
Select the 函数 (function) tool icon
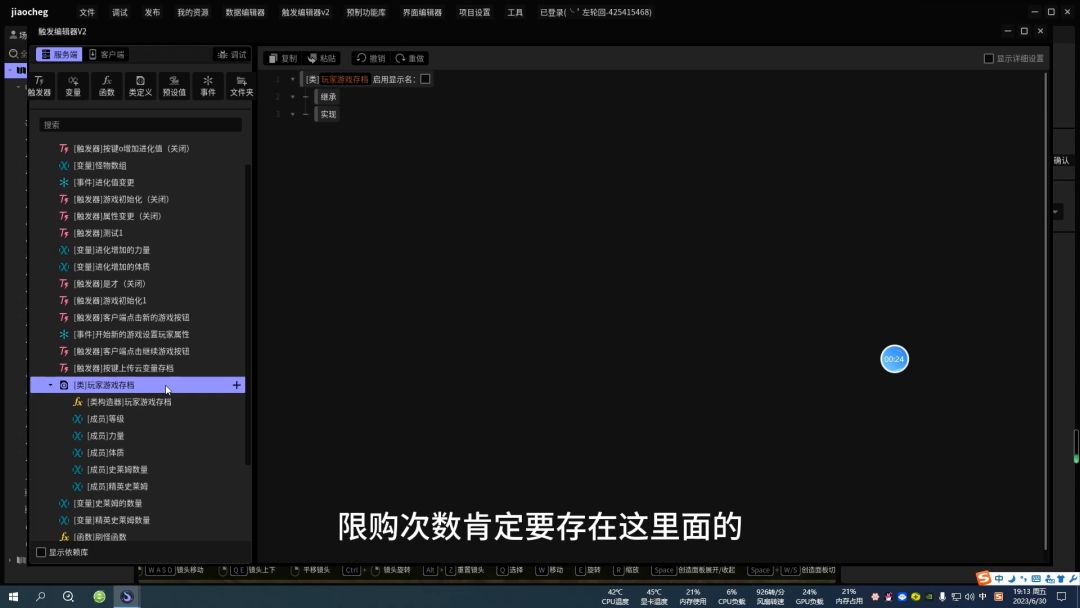[107, 85]
